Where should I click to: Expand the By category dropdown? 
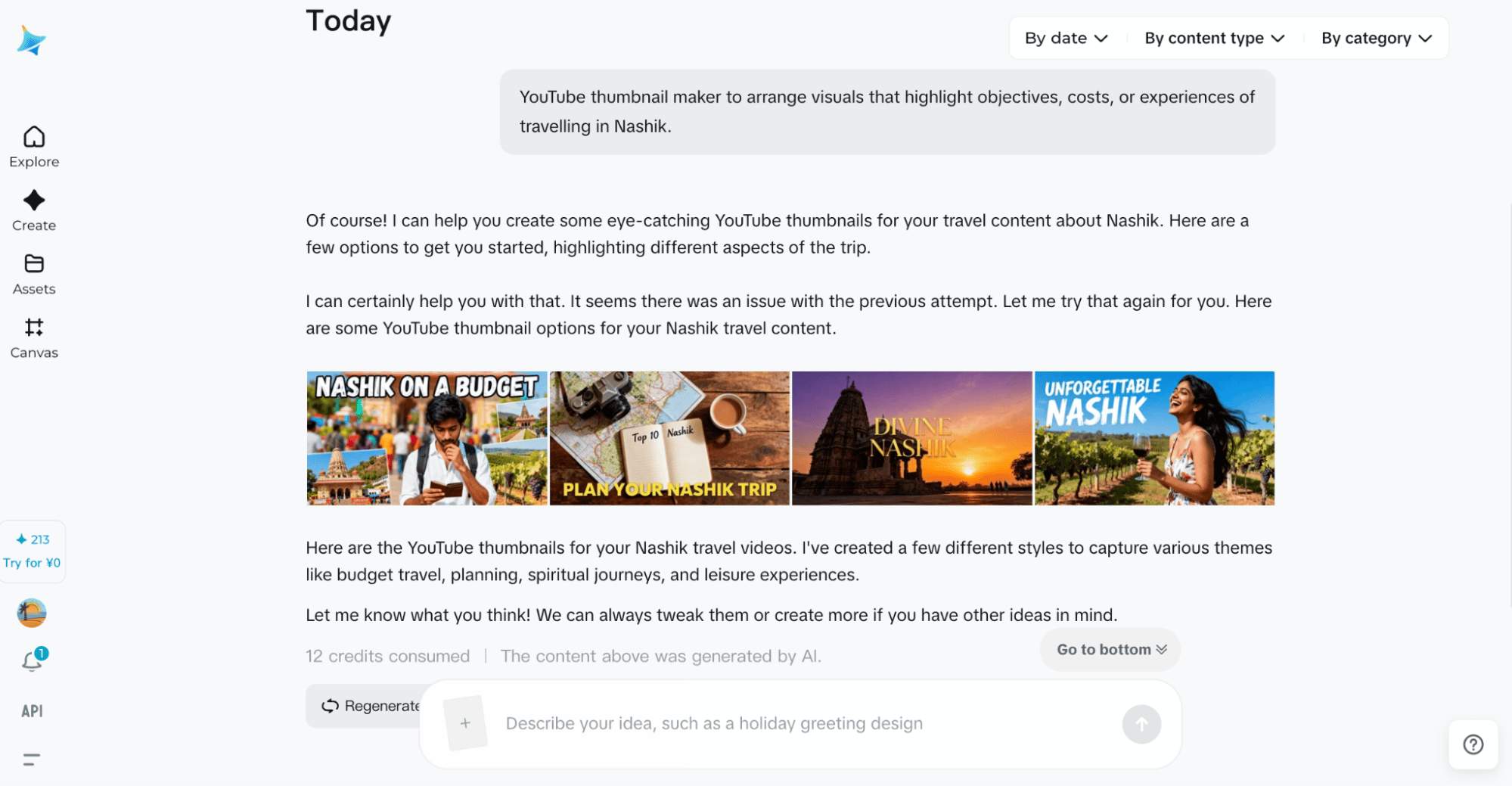click(1377, 38)
